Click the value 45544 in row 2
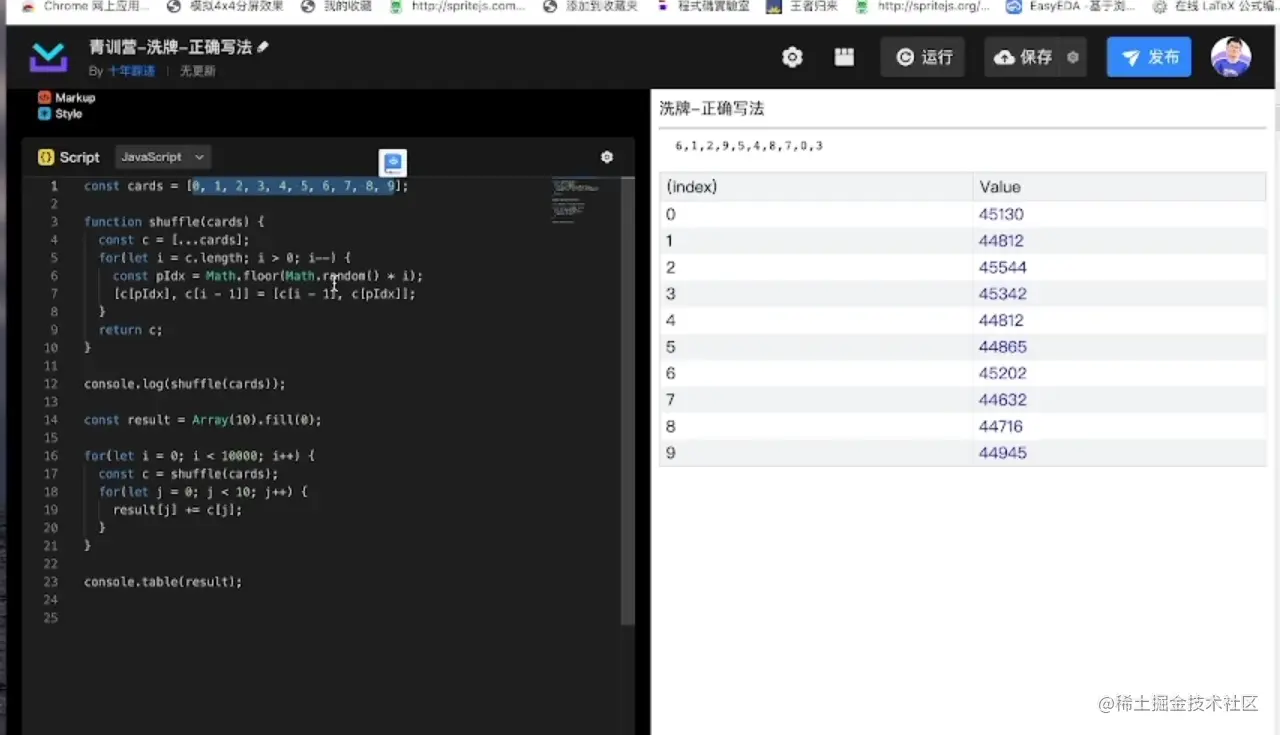The image size is (1280, 735). pos(1003,267)
